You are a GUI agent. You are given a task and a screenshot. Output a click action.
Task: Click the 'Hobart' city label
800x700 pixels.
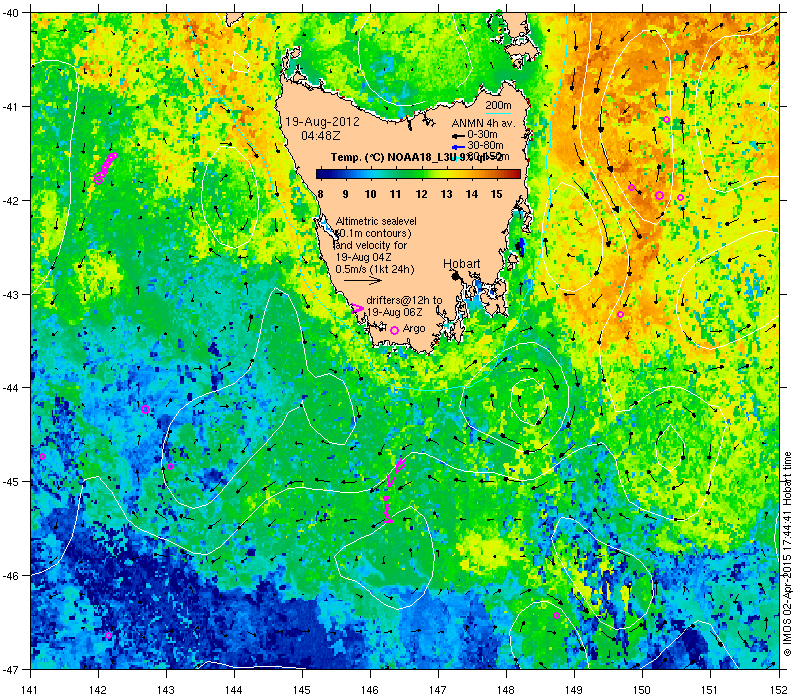click(x=461, y=264)
